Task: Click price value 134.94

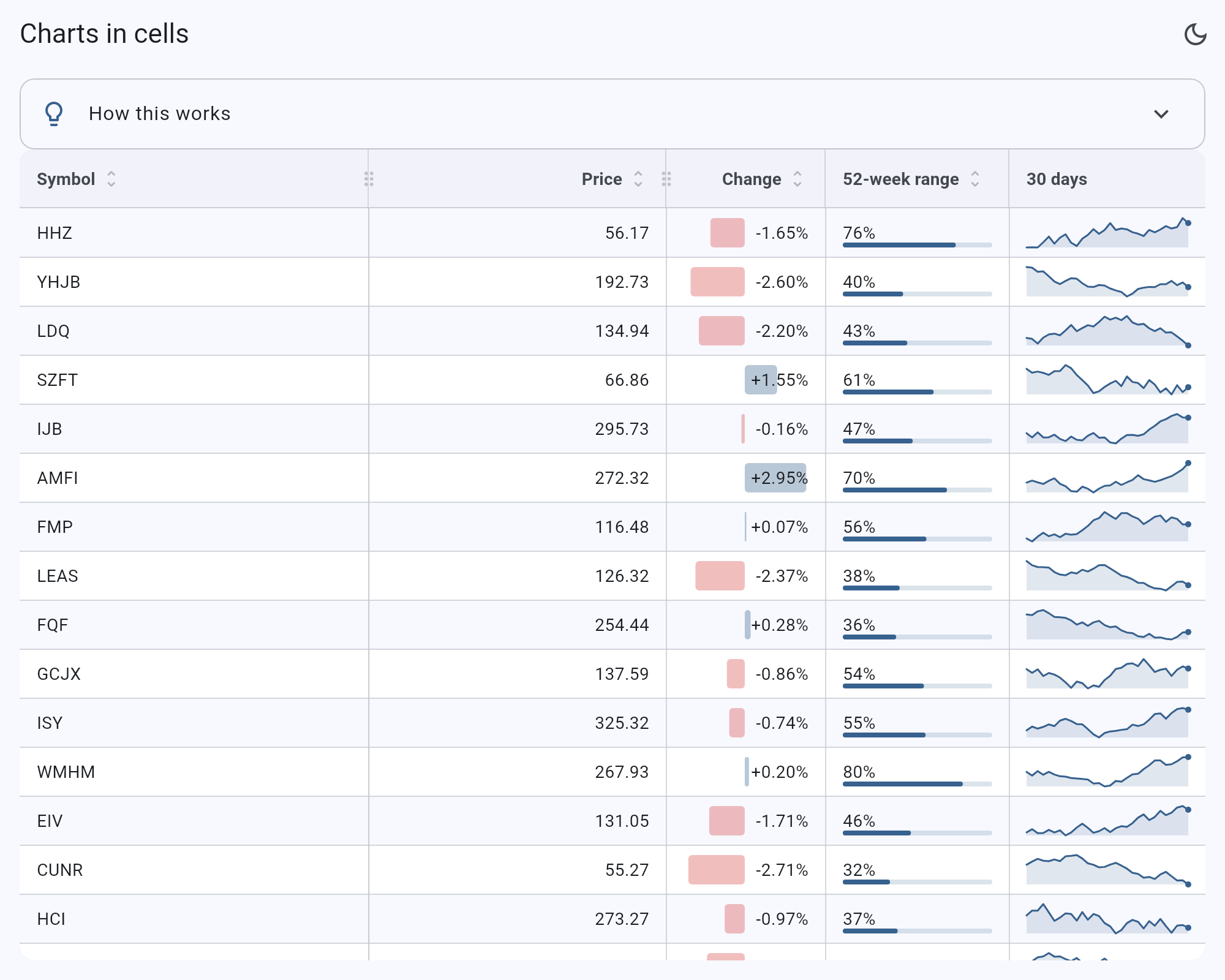Action: (x=622, y=331)
